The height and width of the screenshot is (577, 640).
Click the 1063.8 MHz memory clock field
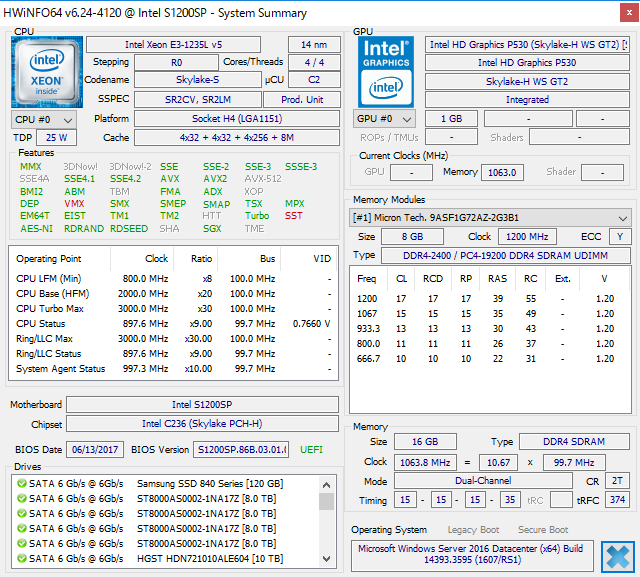425,462
